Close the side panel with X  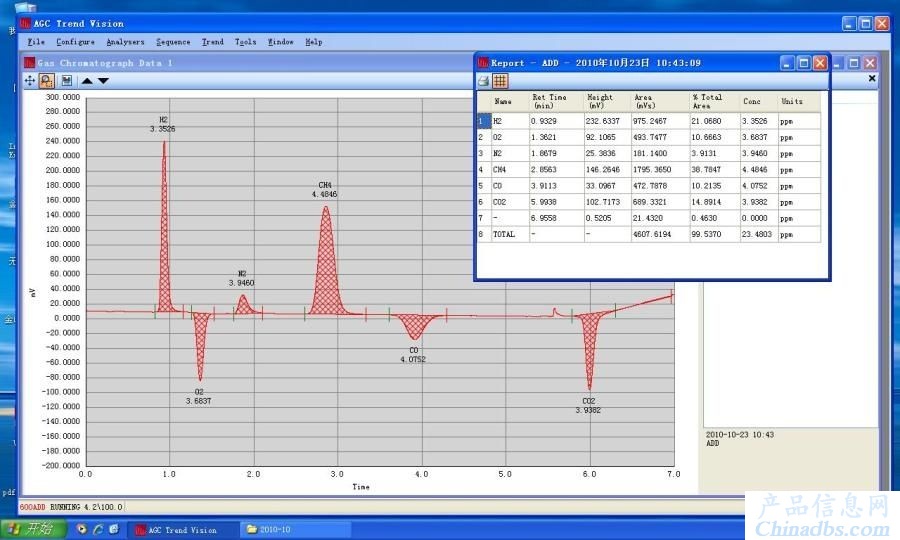point(872,78)
